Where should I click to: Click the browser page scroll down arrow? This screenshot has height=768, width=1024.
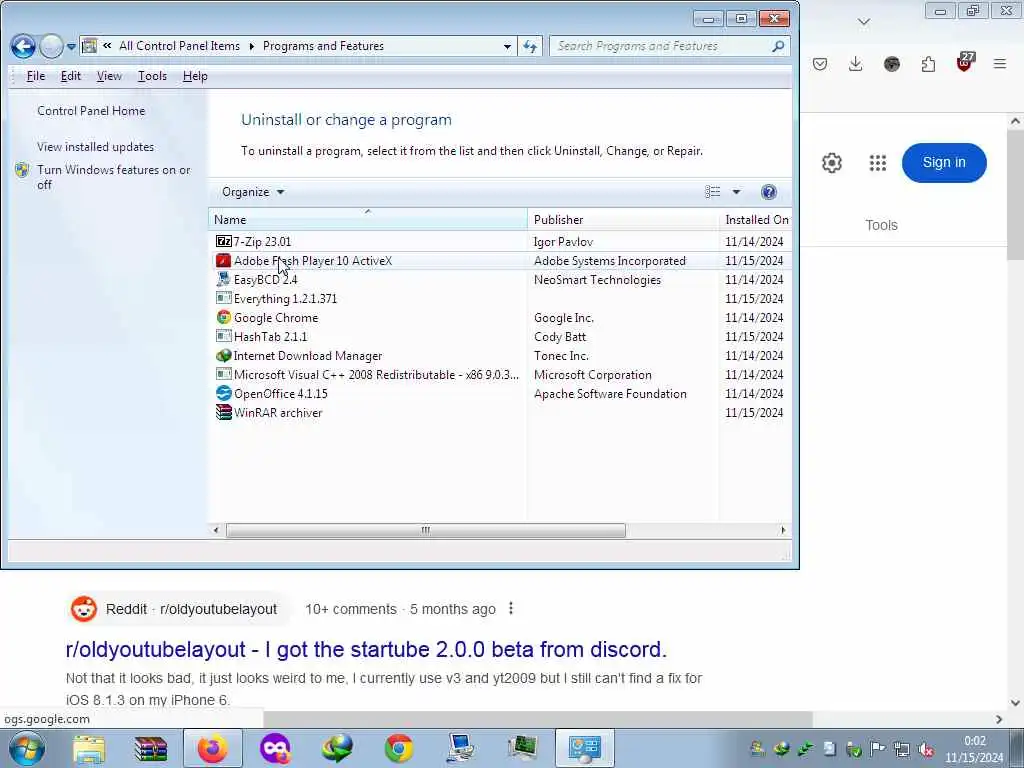point(1015,703)
